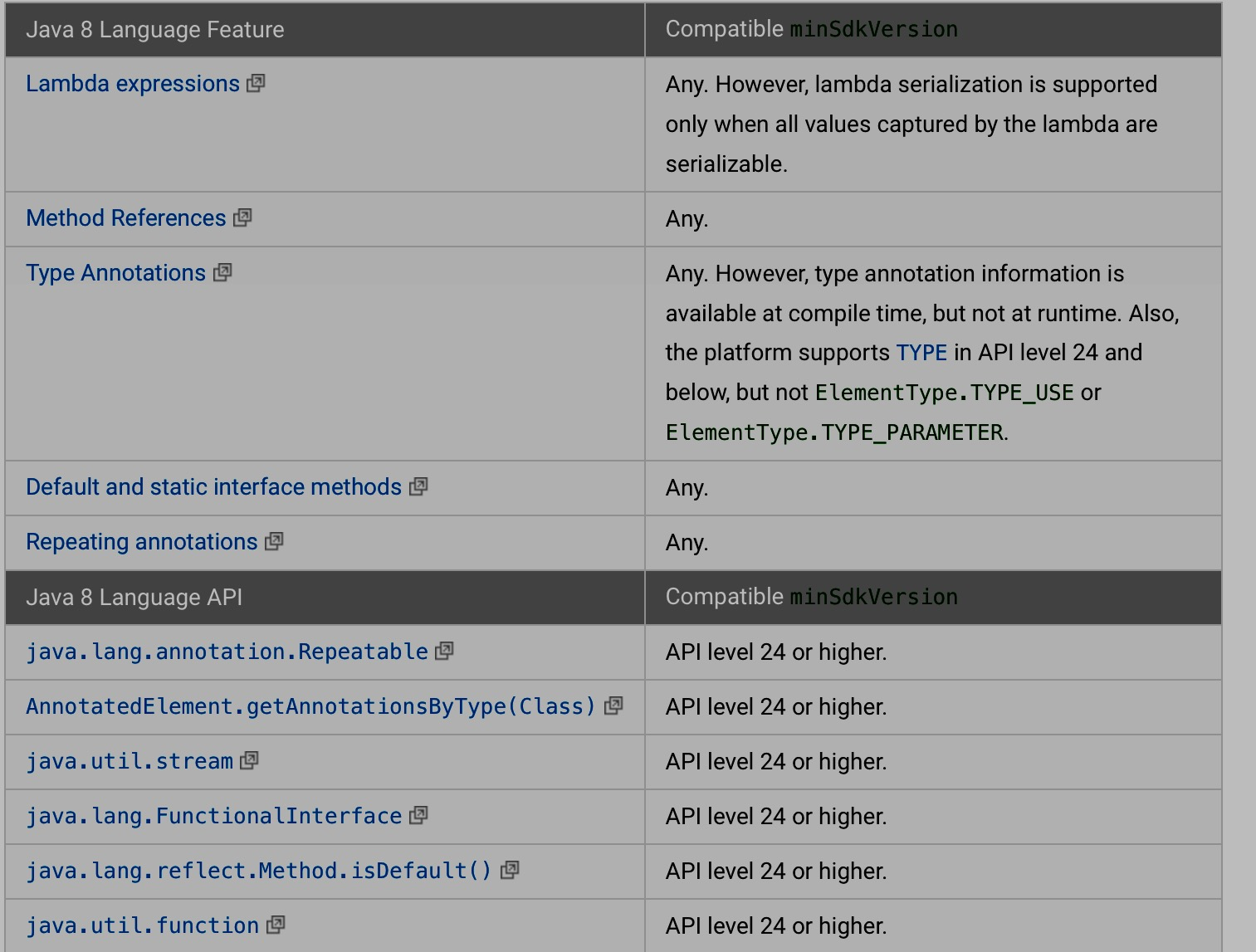
Task: Open the java.util.function link
Action: click(x=143, y=925)
